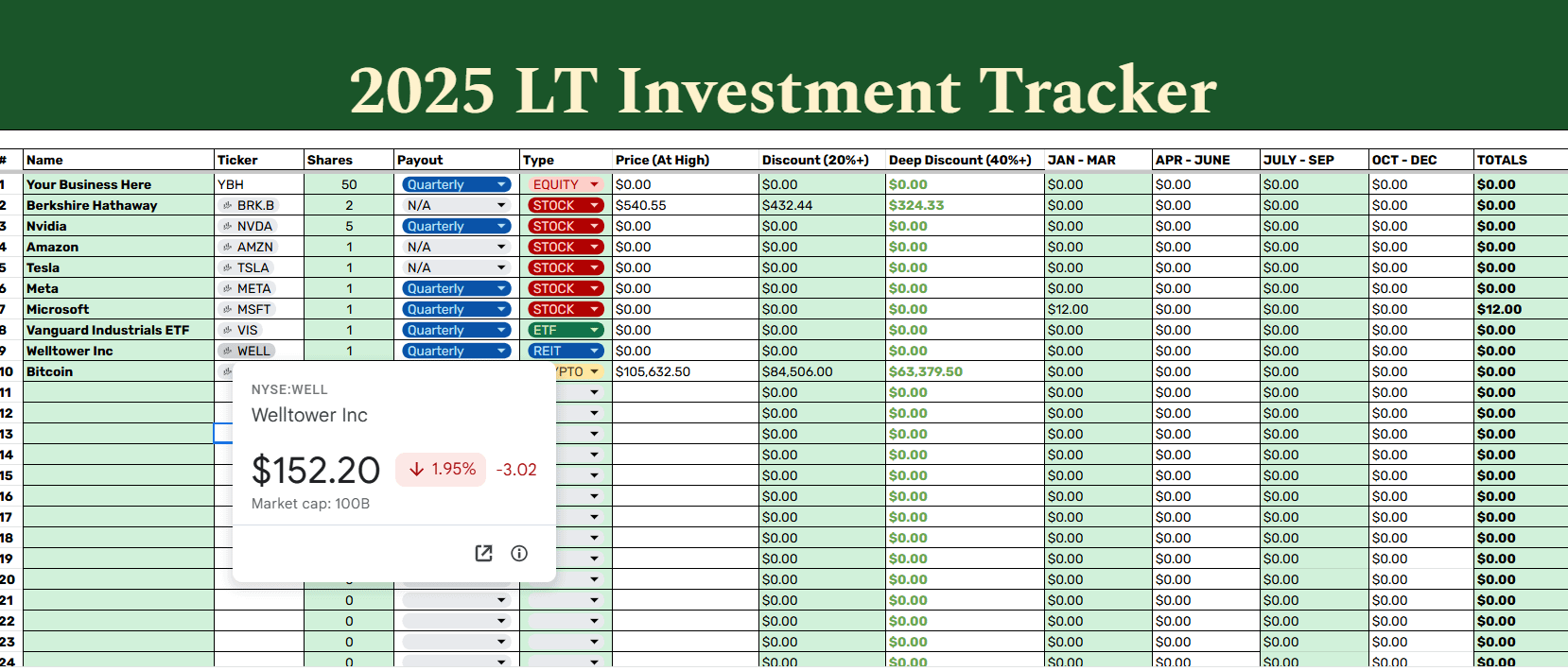Click the 2025 LT Investment Tracker title

(x=783, y=91)
